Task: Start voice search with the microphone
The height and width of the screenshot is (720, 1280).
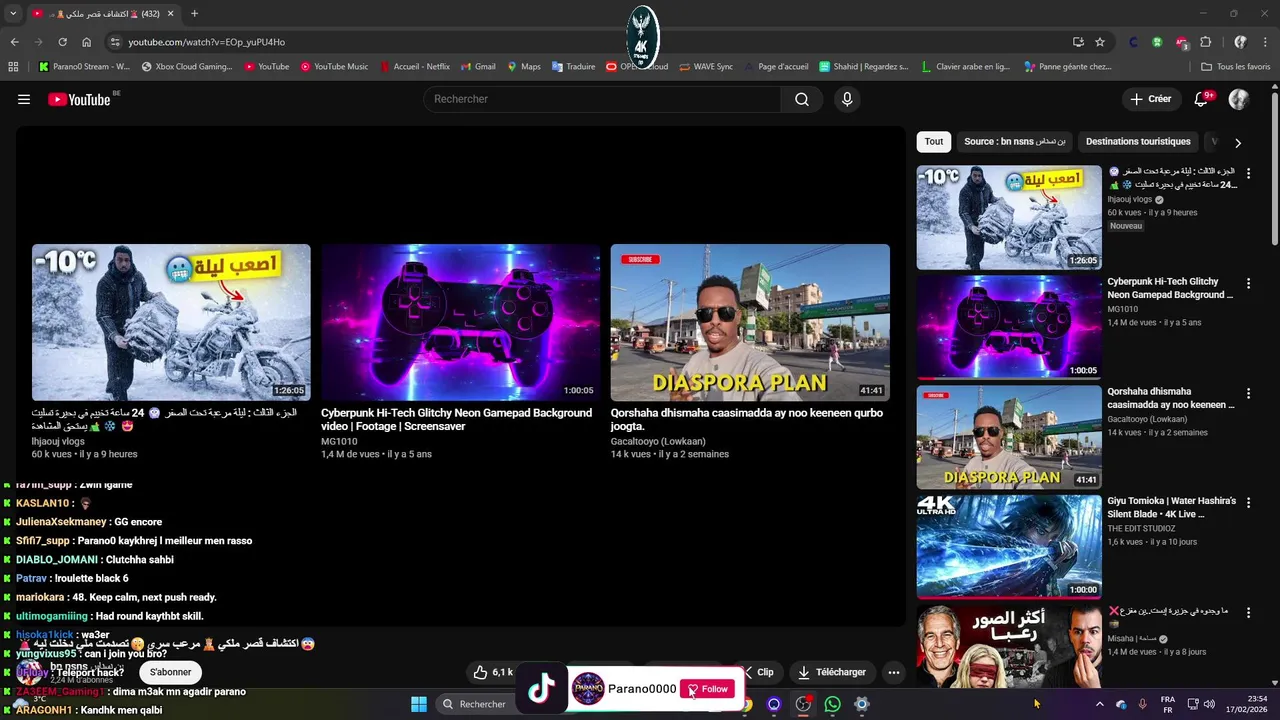Action: tap(847, 99)
